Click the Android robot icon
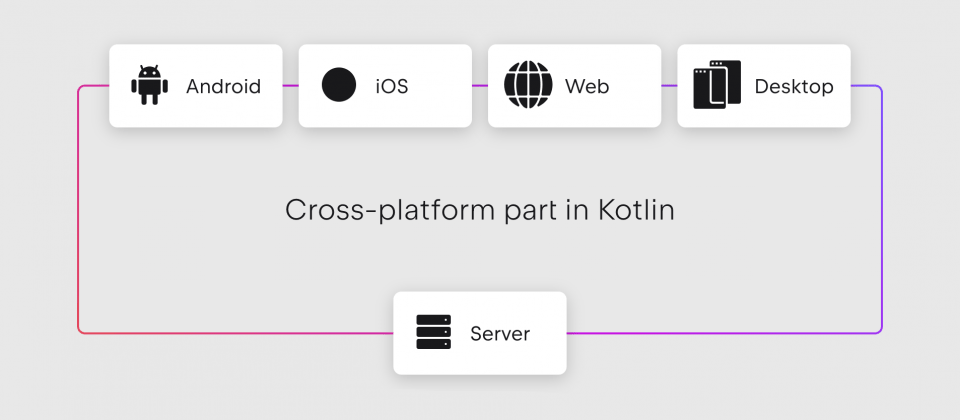The image size is (960, 420). coord(149,85)
